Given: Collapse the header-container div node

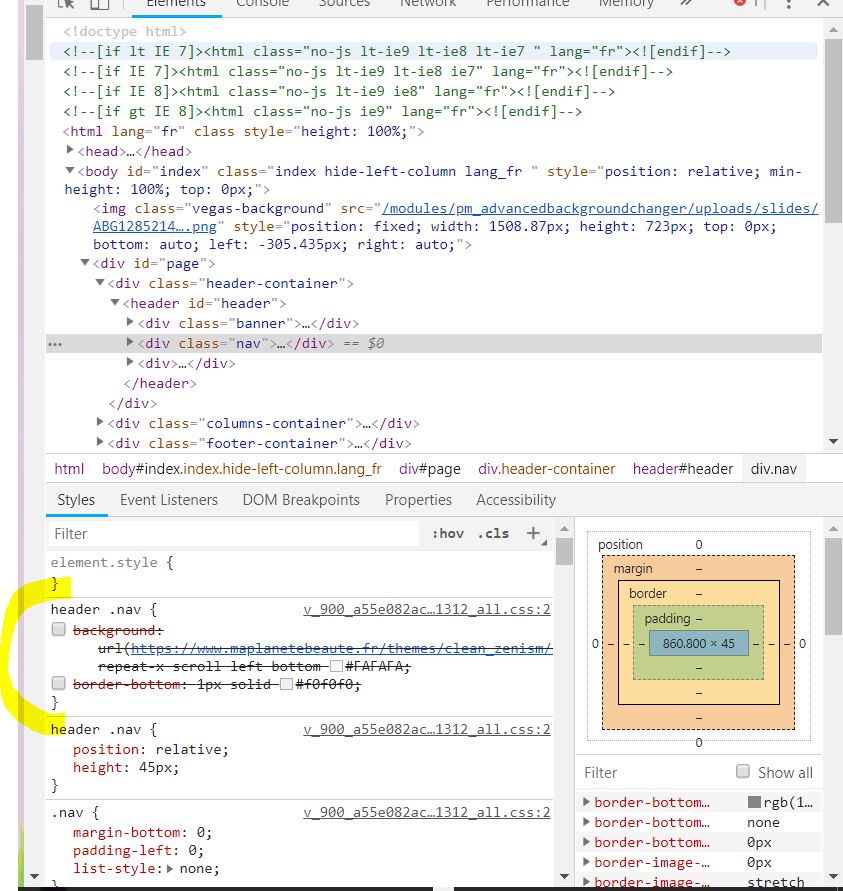Looking at the screenshot, I should point(99,282).
